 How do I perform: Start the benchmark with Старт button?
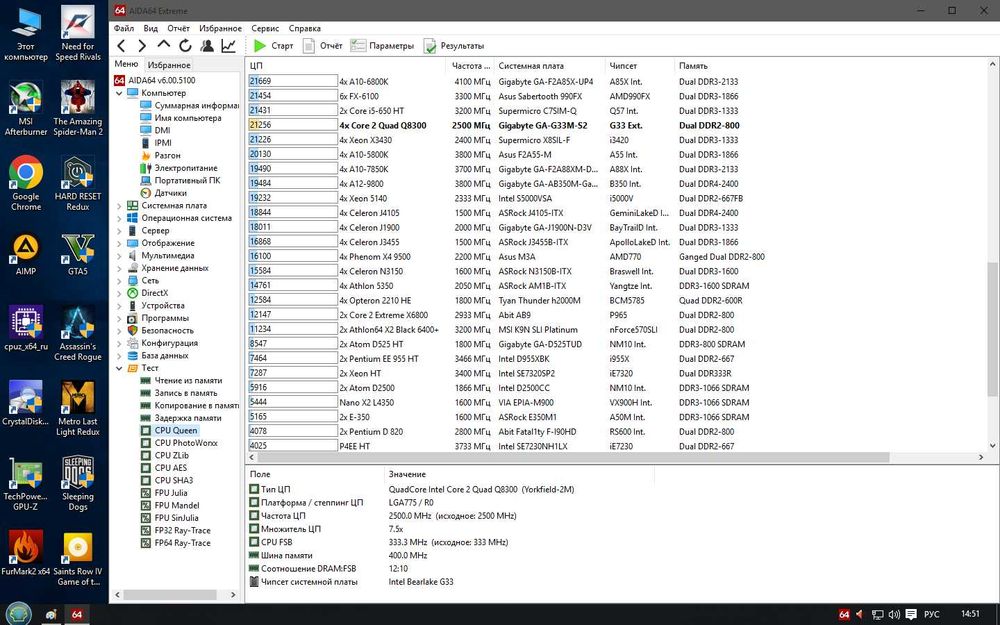coord(273,45)
